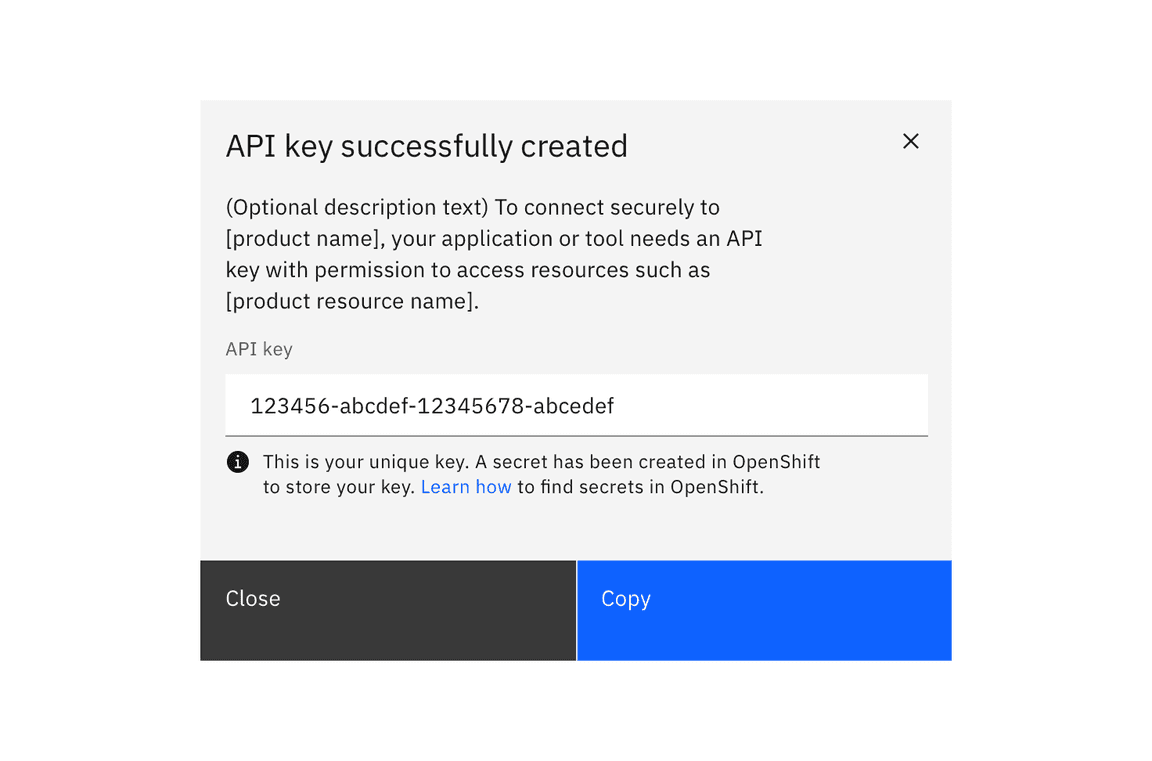Tap the black info symbol before the note text
This screenshot has height=761, width=1152.
click(x=237, y=462)
